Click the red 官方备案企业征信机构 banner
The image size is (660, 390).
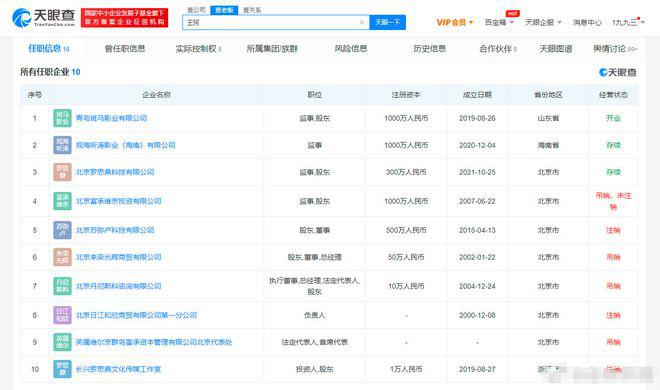124,18
